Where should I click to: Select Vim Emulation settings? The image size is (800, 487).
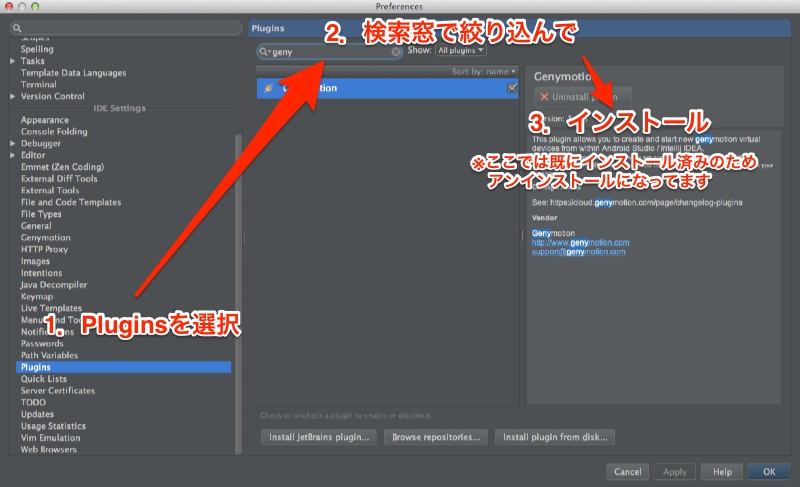50,438
